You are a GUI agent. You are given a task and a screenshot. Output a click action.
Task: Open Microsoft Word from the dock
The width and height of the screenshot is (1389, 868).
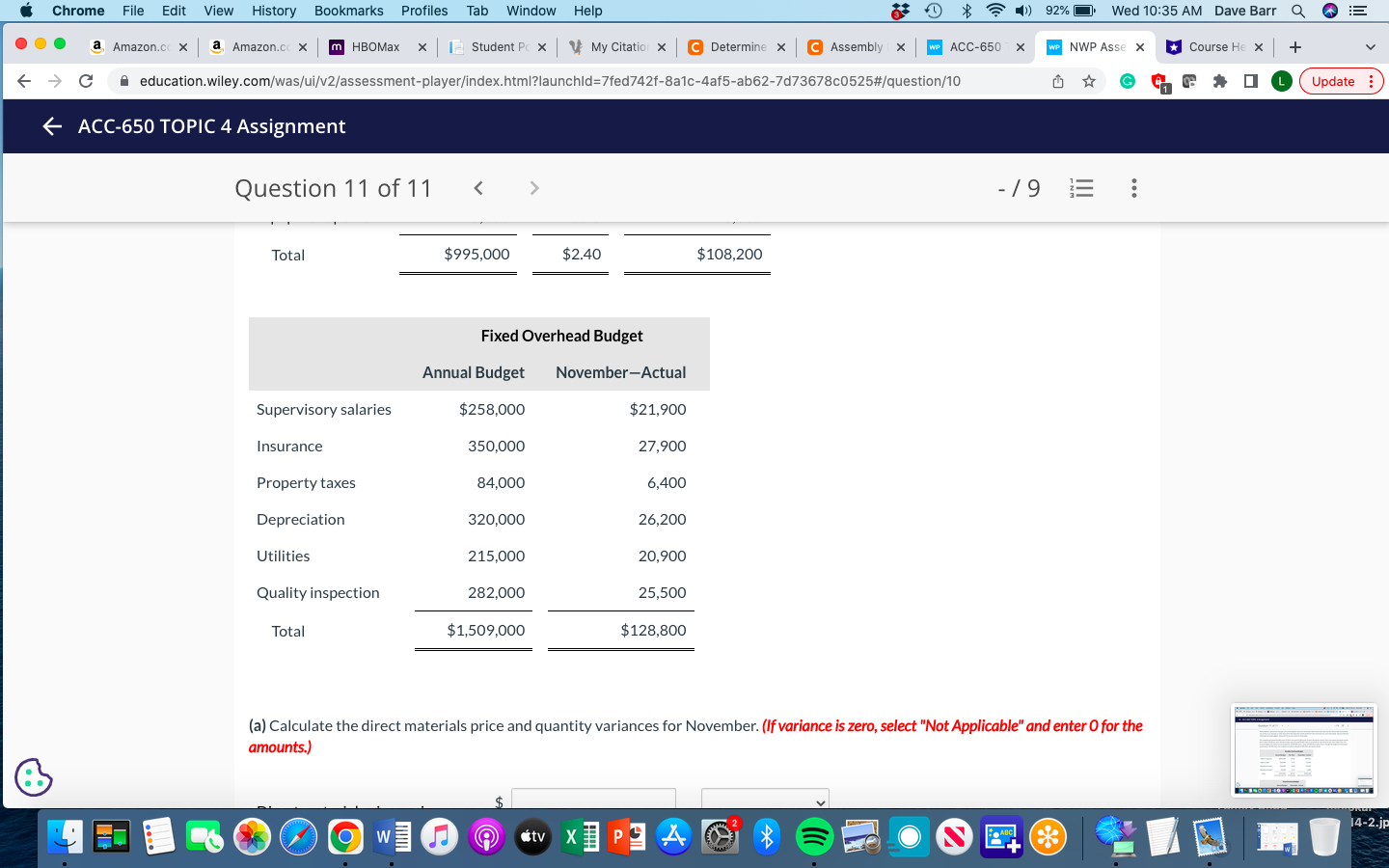pos(392,836)
